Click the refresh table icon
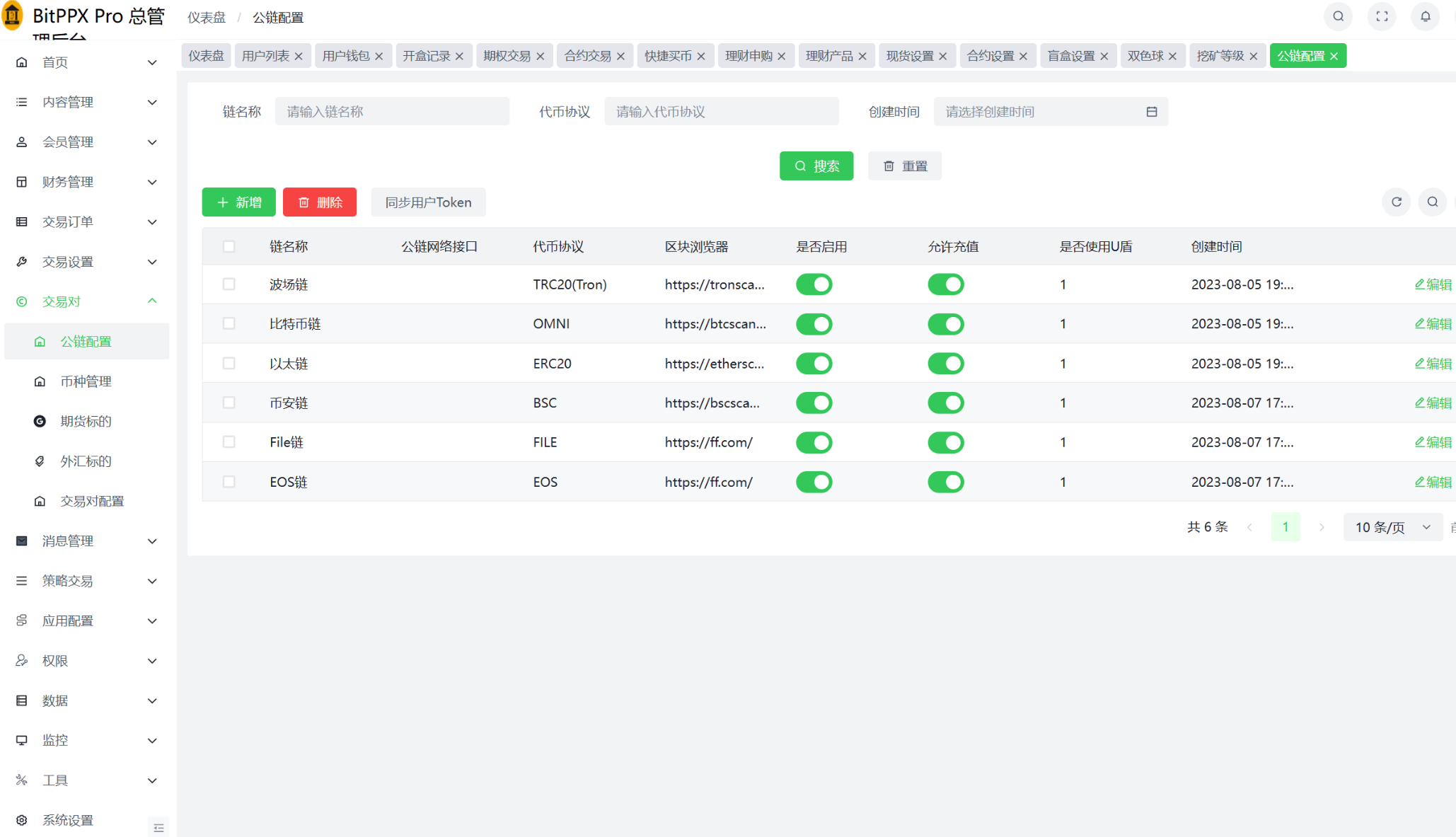Image resolution: width=1456 pixels, height=837 pixels. click(1396, 202)
